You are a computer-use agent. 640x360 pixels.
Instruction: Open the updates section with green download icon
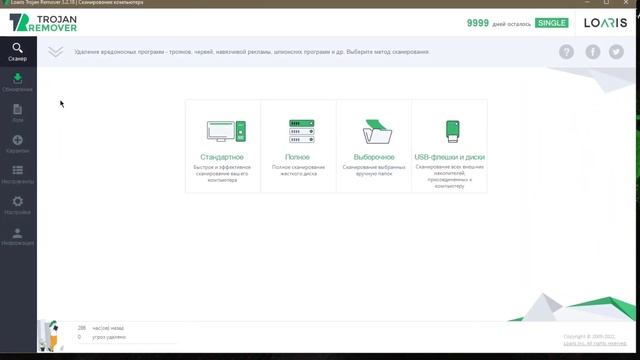[x=18, y=82]
